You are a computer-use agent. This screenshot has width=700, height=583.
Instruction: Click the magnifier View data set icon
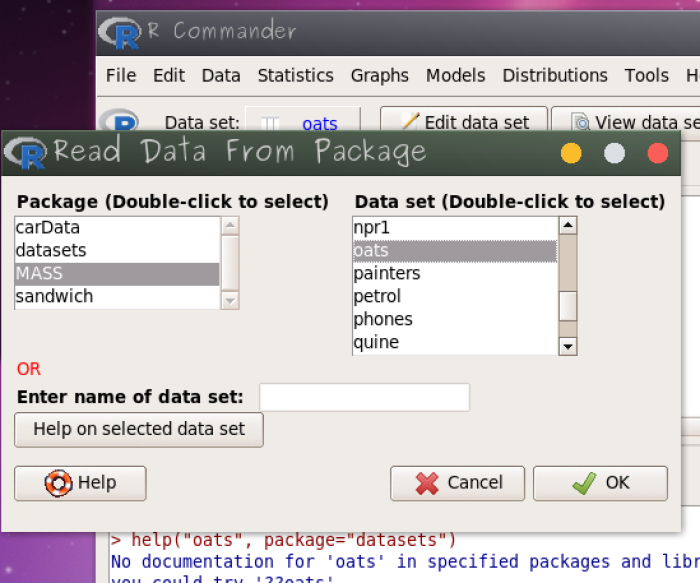(581, 123)
